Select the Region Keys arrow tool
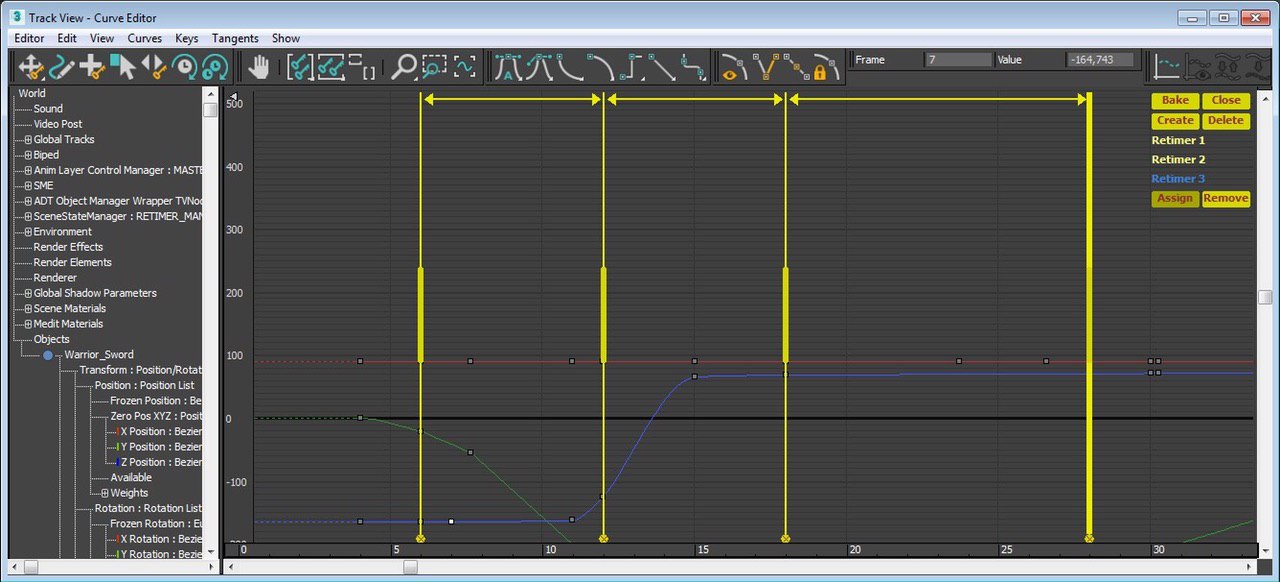This screenshot has height=582, width=1280. point(123,67)
